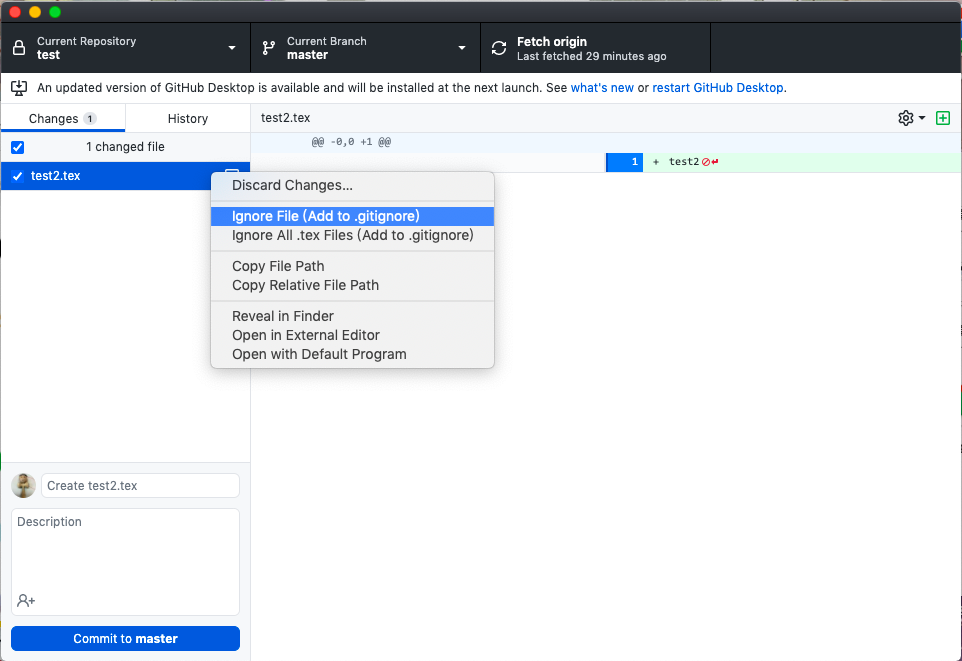Click the user avatar beside summary field
Image resolution: width=962 pixels, height=661 pixels.
(23, 486)
